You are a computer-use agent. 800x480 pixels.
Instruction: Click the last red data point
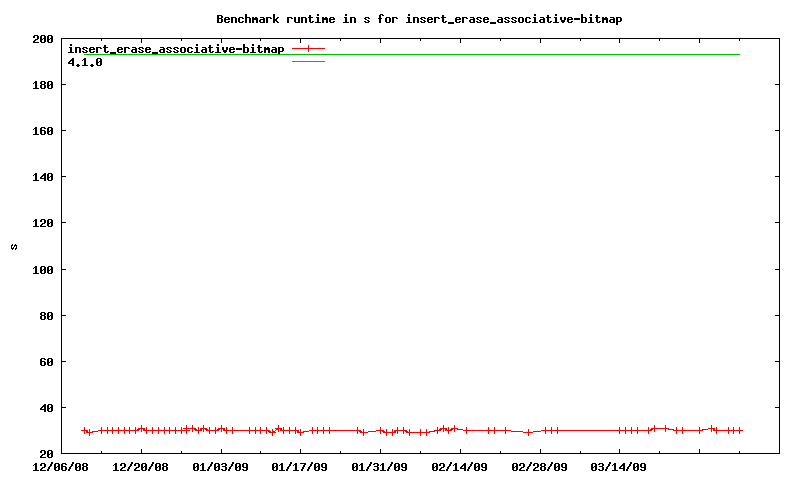point(740,430)
